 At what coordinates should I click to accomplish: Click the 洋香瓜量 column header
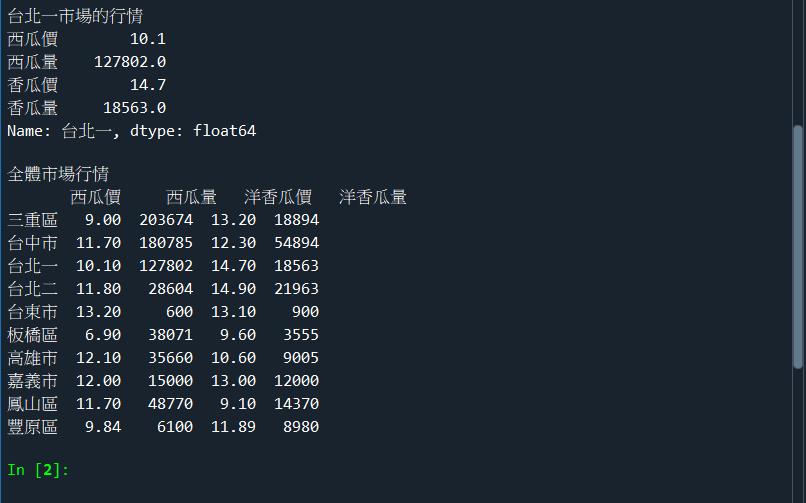pos(373,197)
